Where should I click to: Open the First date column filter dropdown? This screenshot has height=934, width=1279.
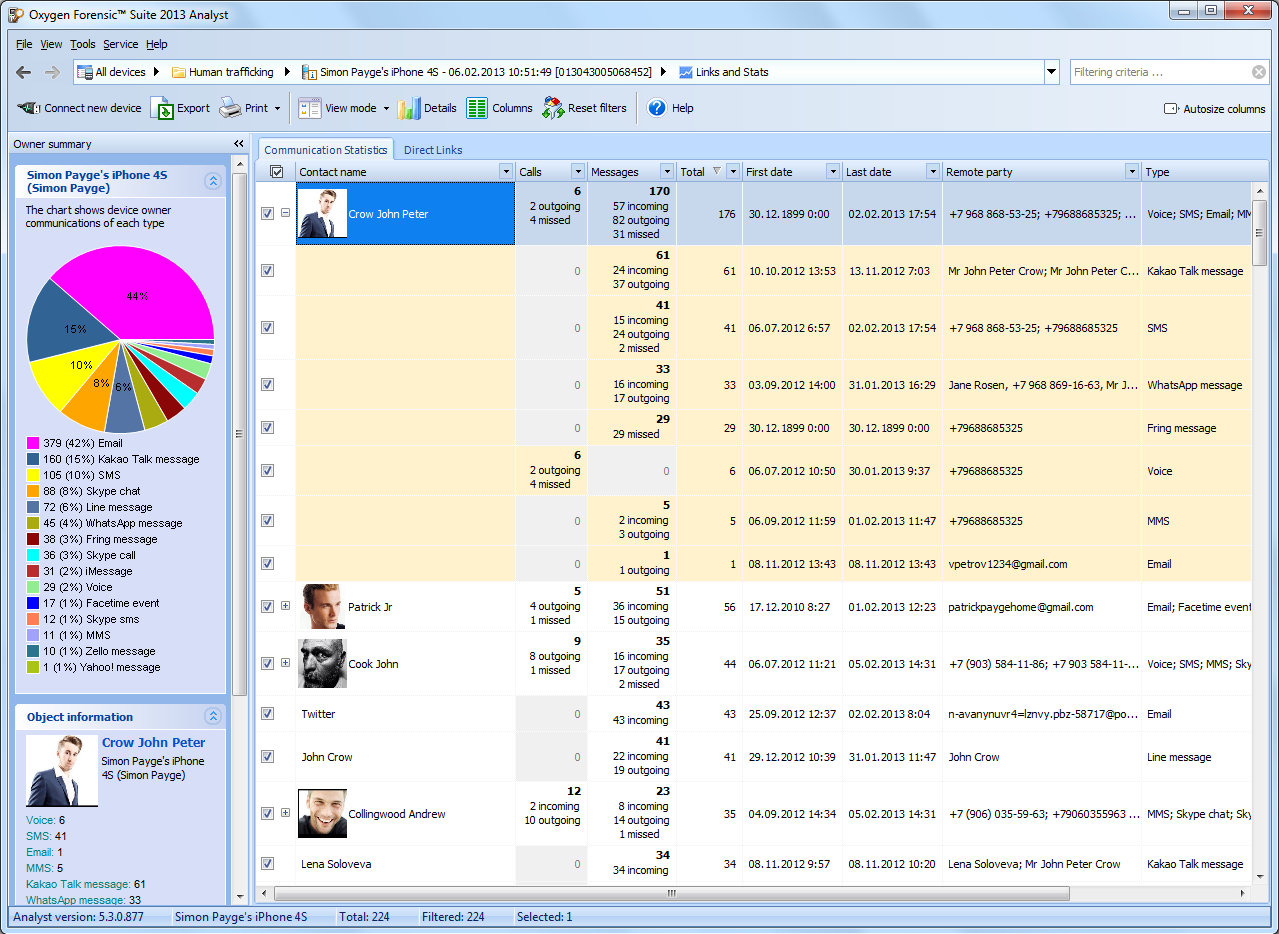(833, 172)
